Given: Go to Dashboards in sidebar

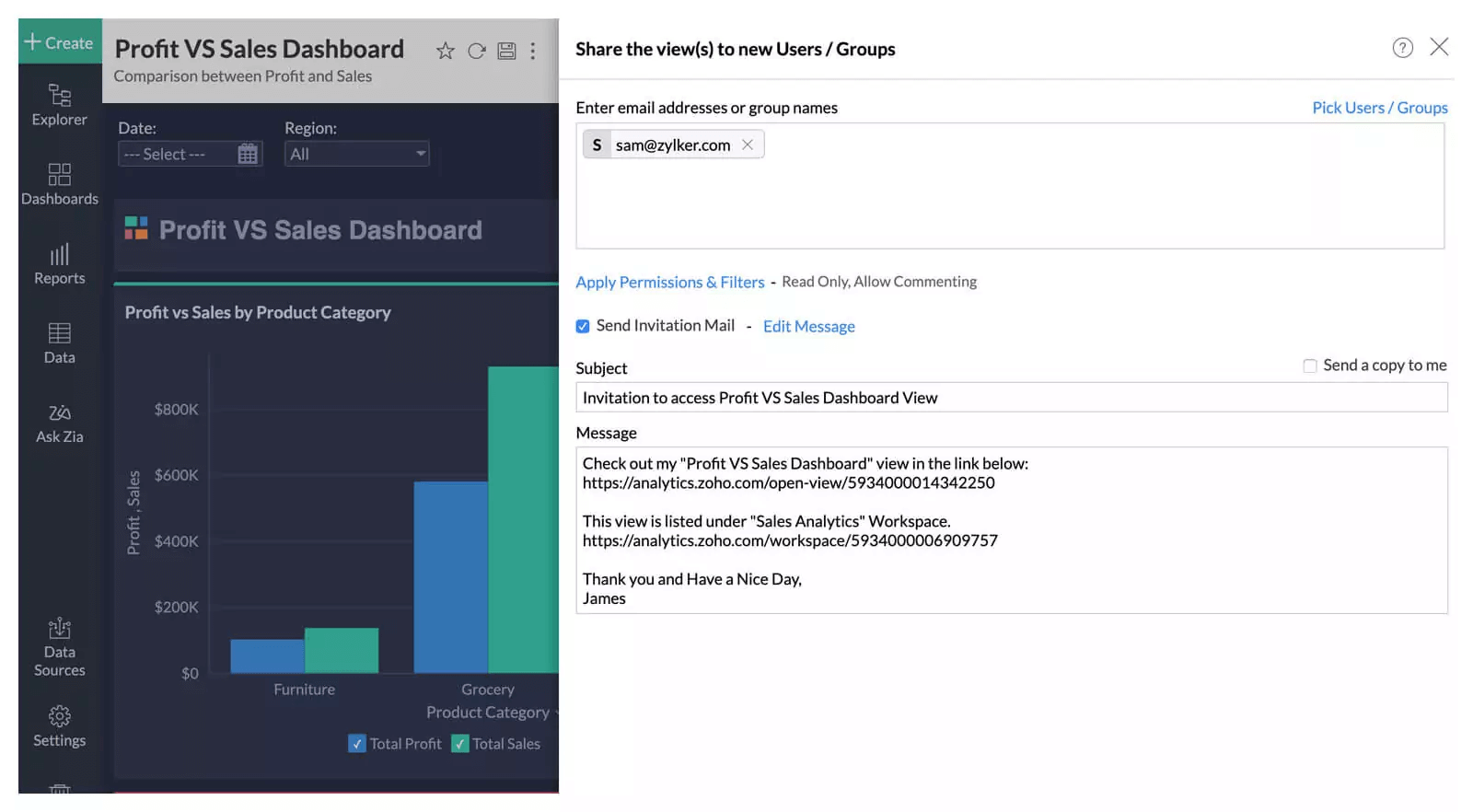Looking at the screenshot, I should click(x=60, y=184).
